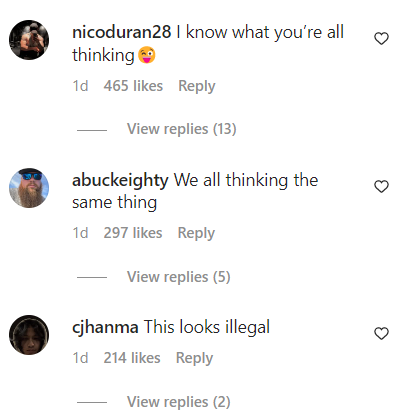406x417 pixels.
Task: Like nicoduran28's comment with the heart icon
Action: [x=381, y=39]
